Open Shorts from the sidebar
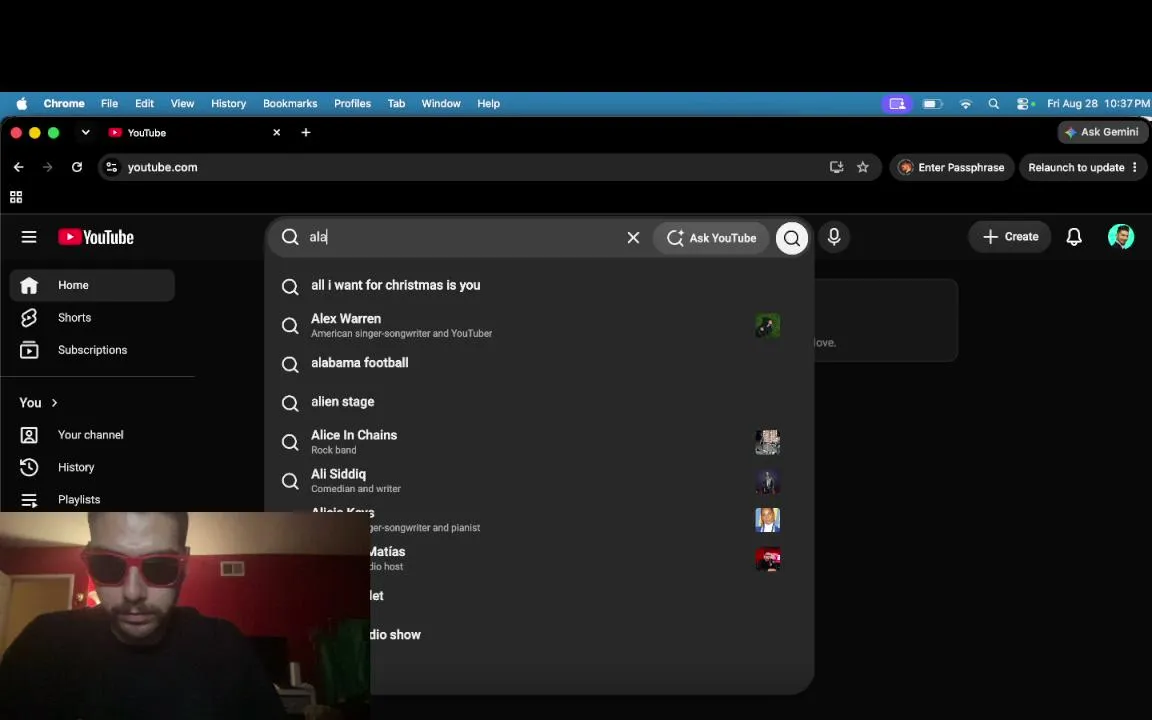The image size is (1152, 720). pyautogui.click(x=92, y=317)
